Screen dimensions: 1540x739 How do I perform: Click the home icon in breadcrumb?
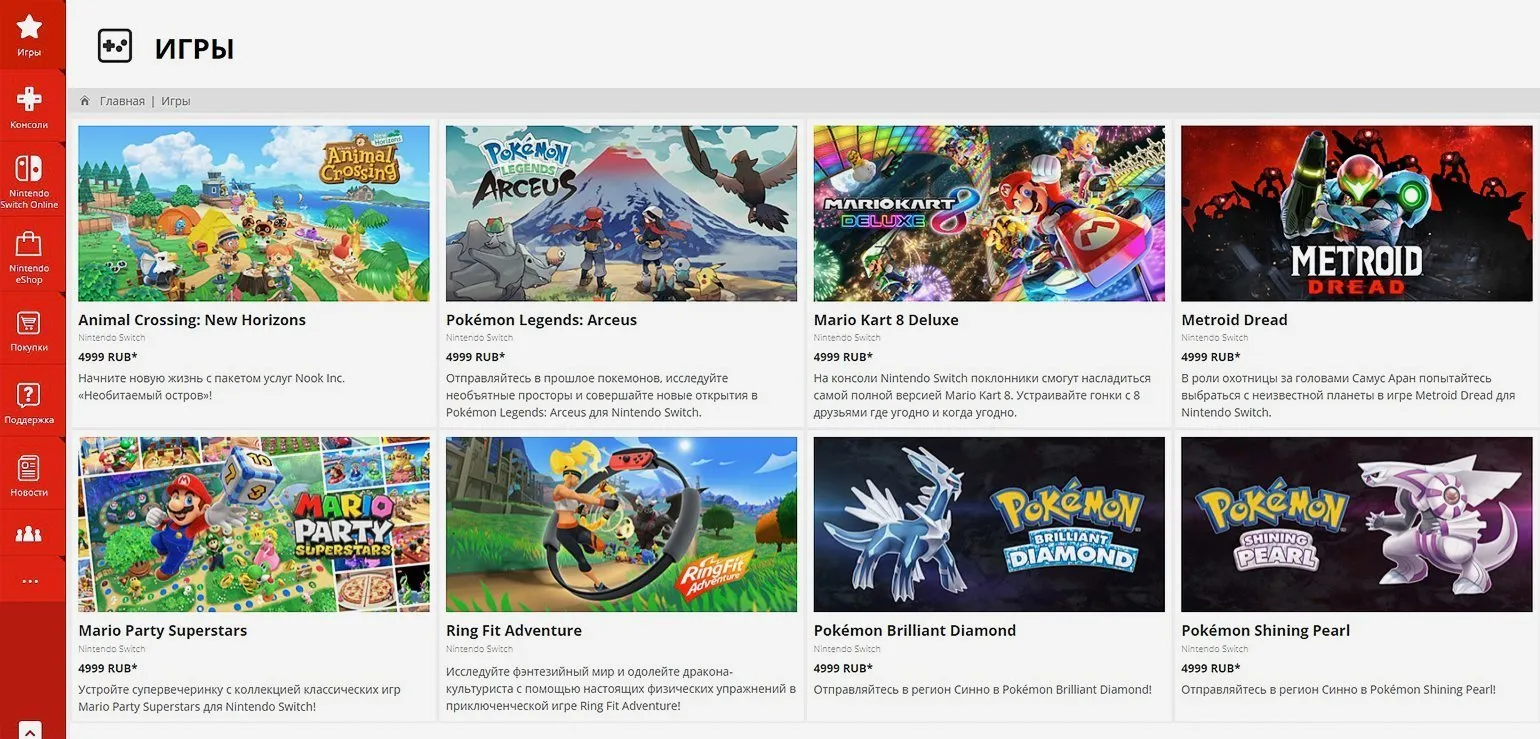pos(85,101)
